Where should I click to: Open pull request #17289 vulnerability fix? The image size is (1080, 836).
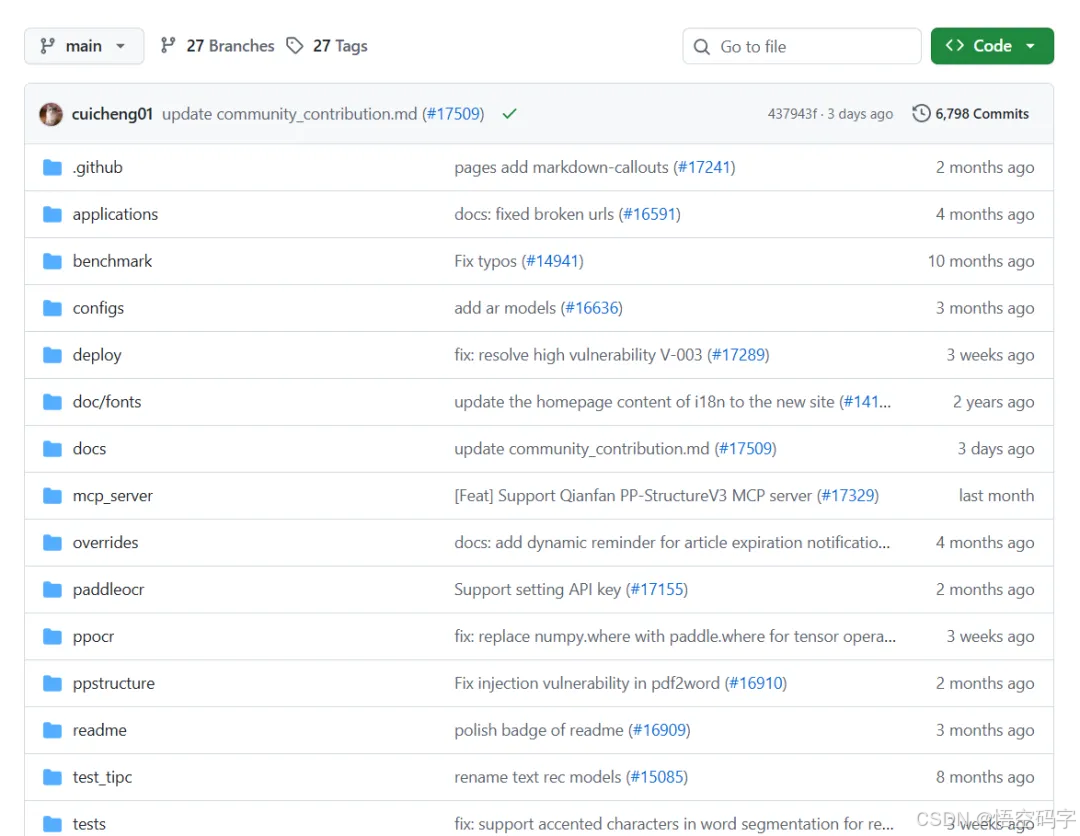738,355
